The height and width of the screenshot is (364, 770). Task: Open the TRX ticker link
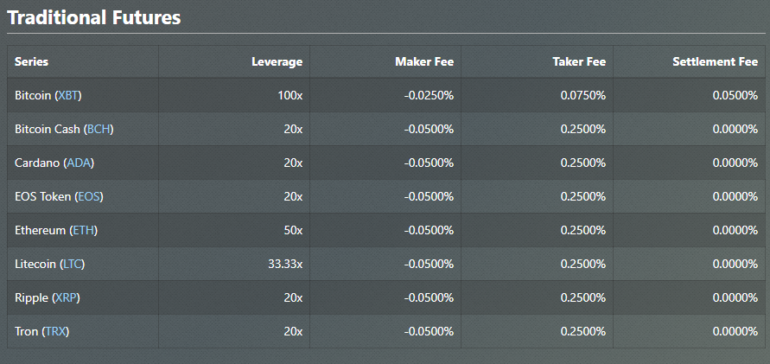coord(55,332)
